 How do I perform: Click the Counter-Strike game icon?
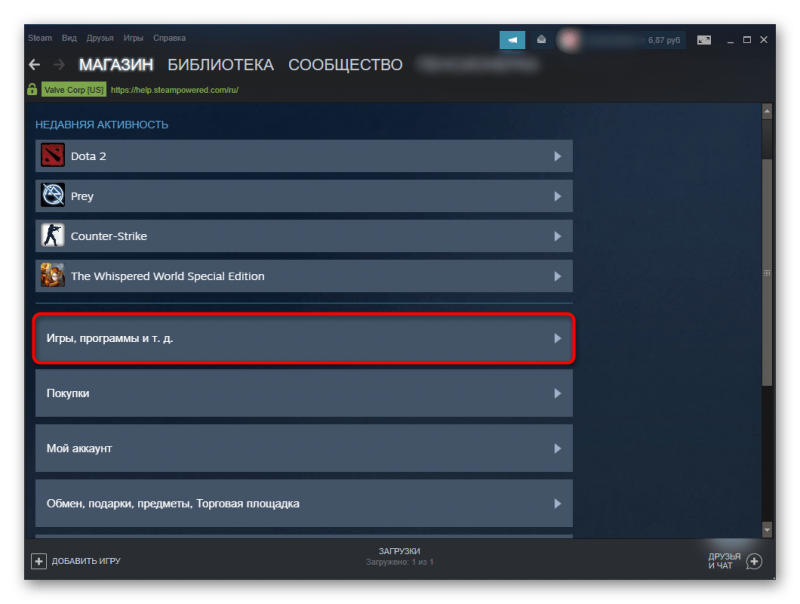point(53,236)
